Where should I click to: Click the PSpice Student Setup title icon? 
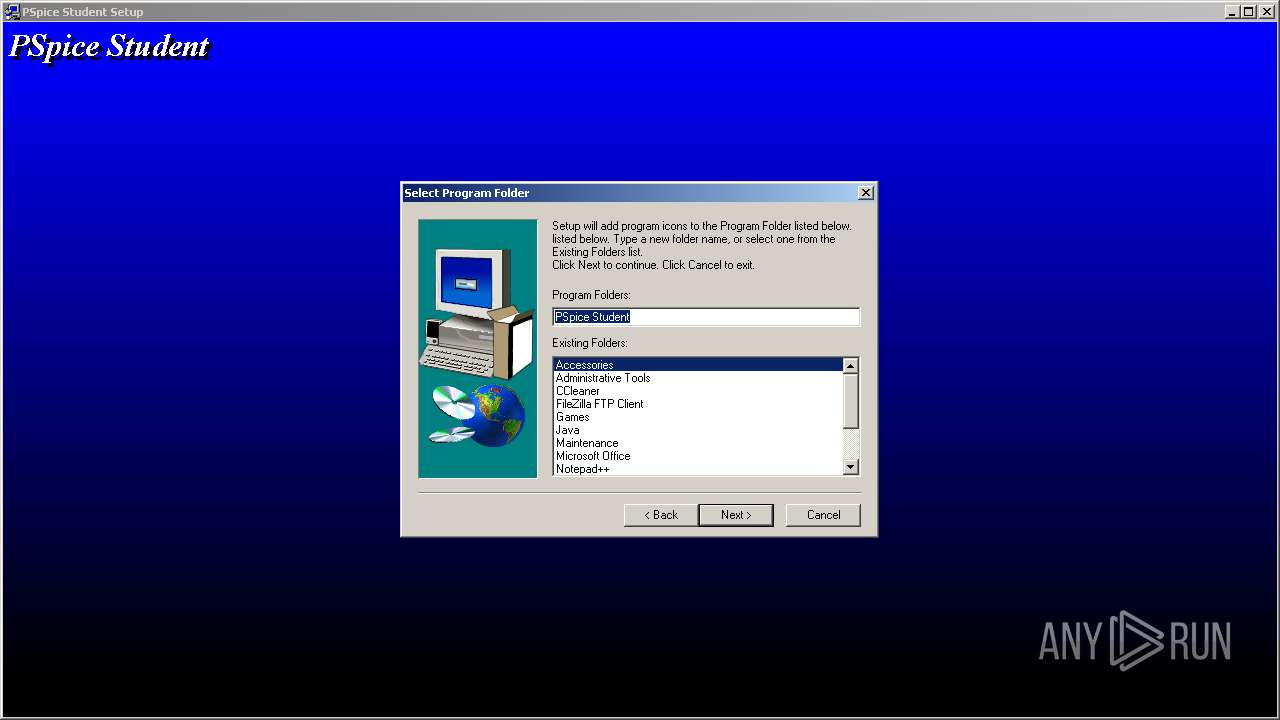click(x=12, y=12)
